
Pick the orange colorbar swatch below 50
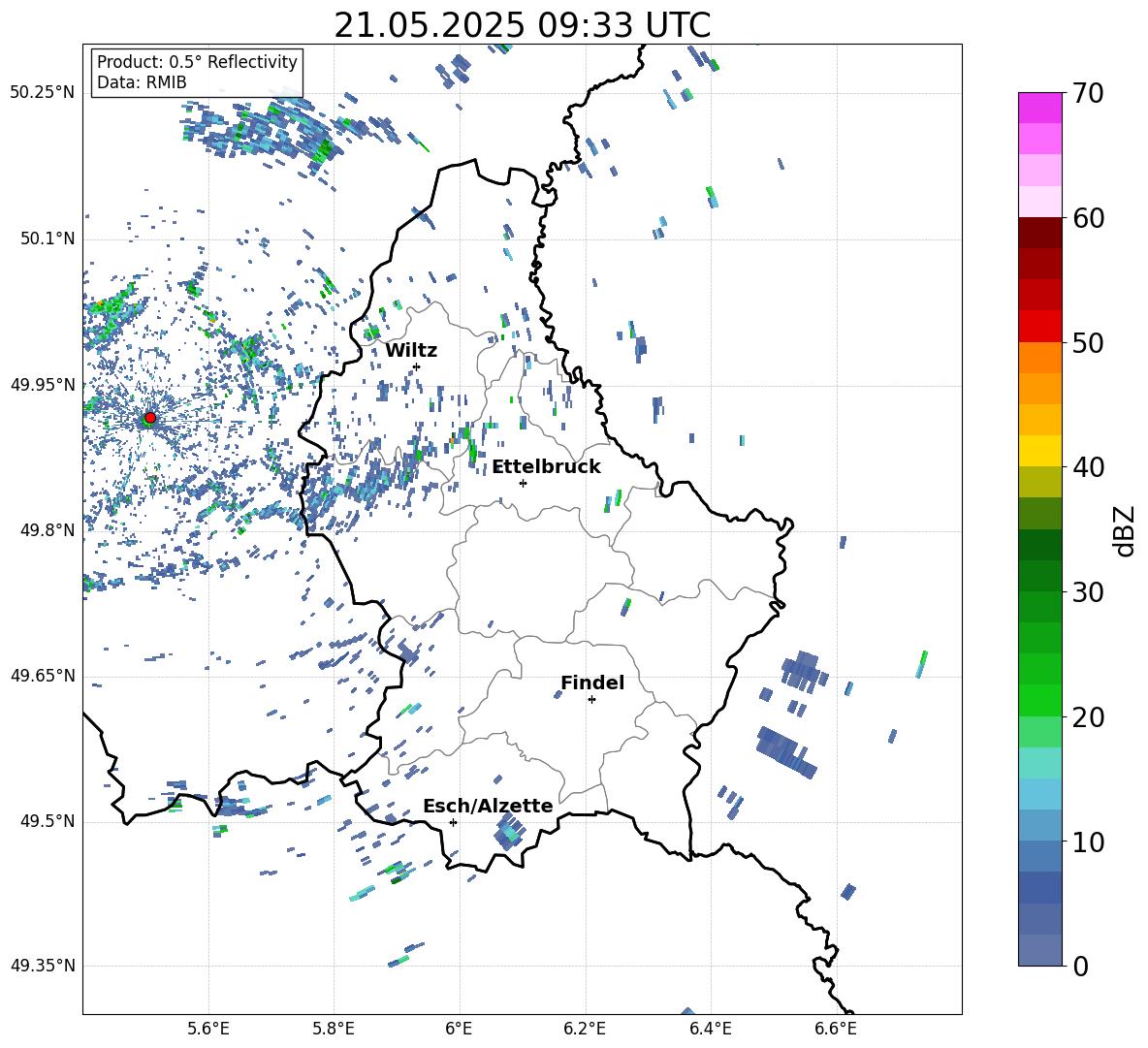point(1039,358)
